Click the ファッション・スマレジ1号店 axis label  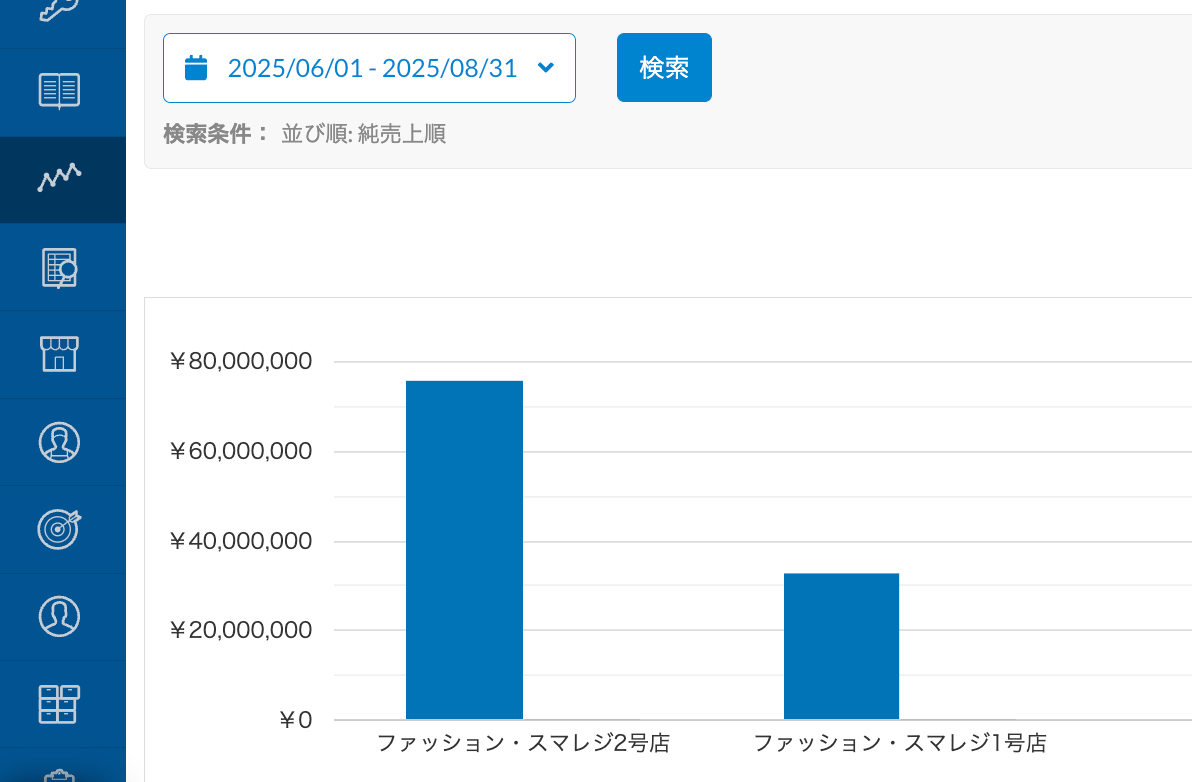899,743
